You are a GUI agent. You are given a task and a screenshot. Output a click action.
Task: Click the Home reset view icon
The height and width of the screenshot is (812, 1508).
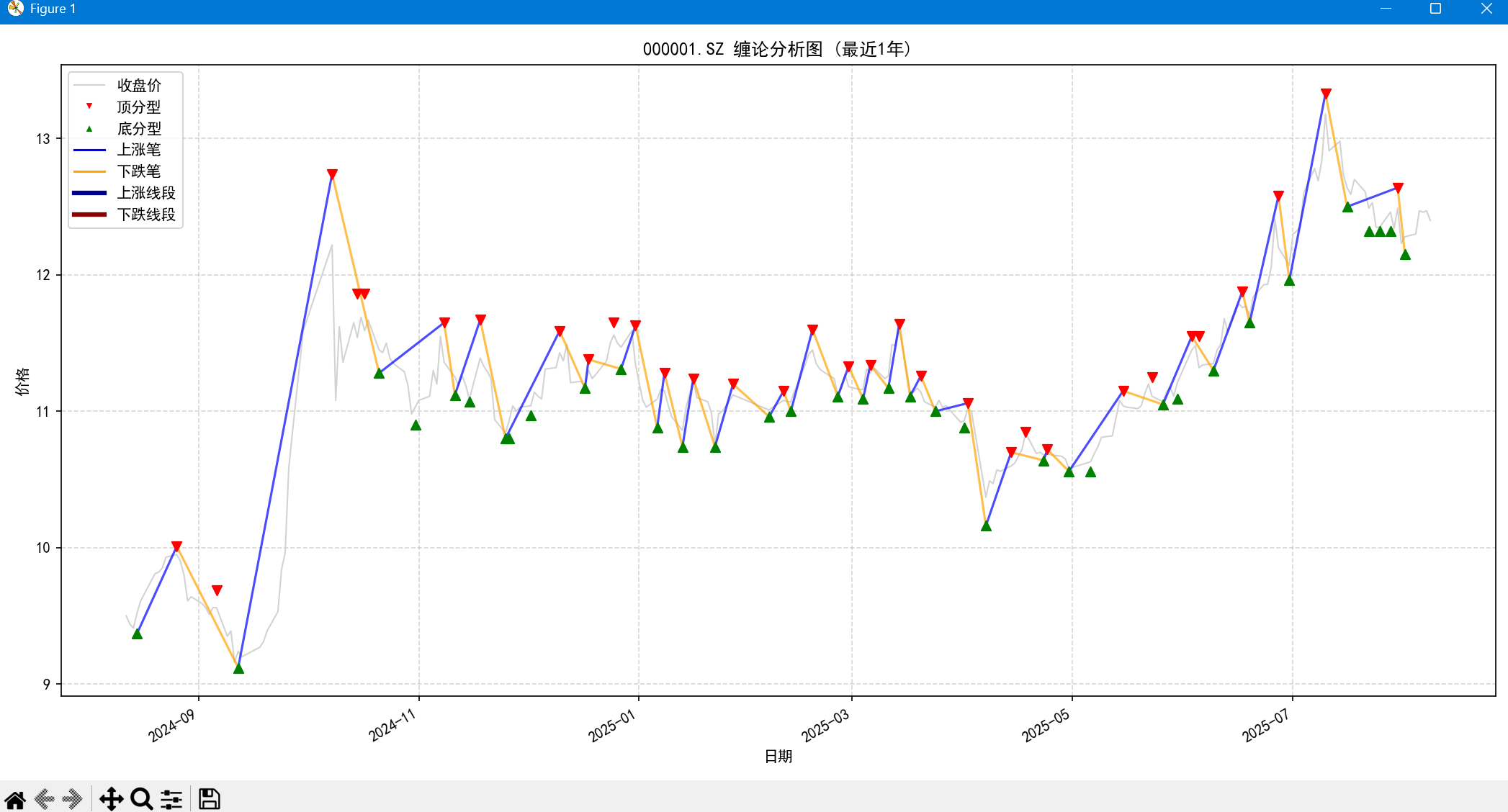click(15, 799)
